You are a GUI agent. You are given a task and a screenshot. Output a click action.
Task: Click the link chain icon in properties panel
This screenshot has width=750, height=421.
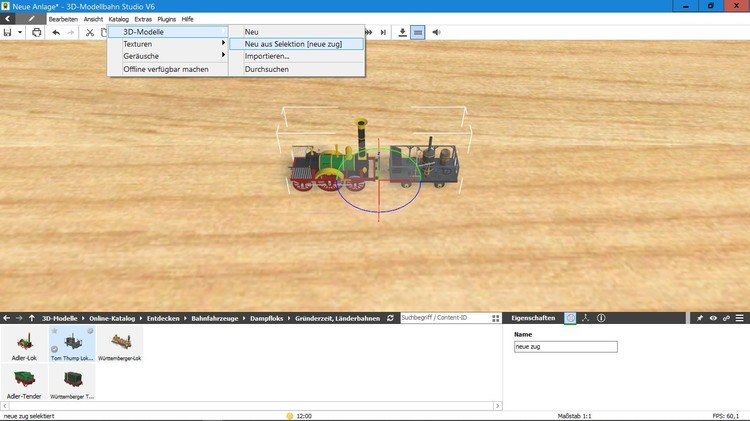(x=727, y=318)
